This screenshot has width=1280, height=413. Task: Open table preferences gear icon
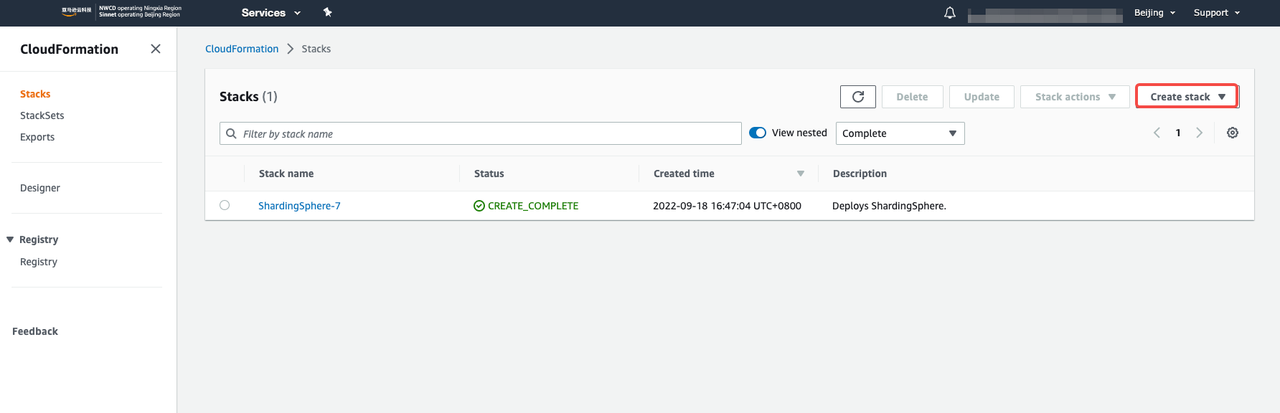tap(1232, 133)
